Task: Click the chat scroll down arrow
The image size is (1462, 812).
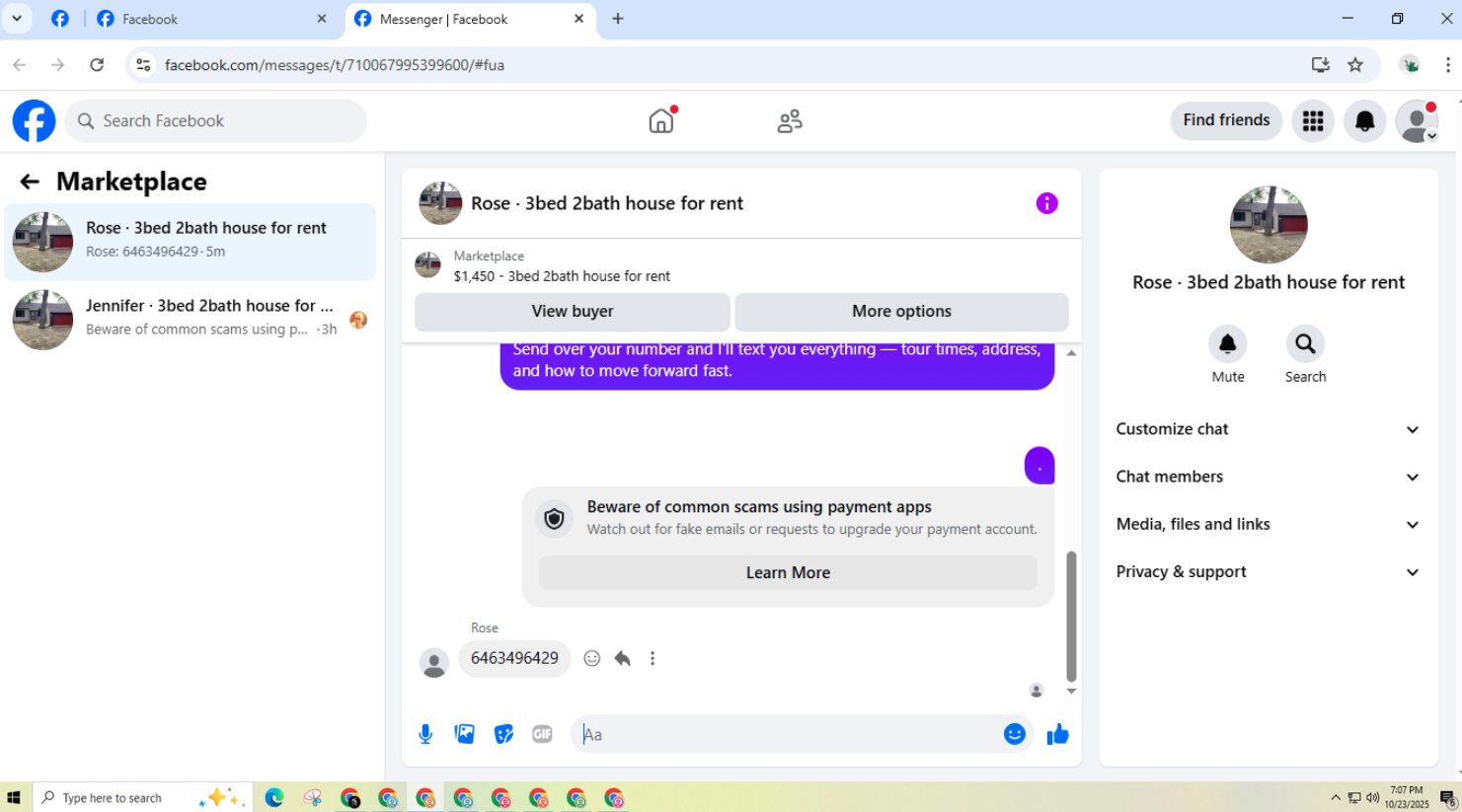Action: [1071, 691]
